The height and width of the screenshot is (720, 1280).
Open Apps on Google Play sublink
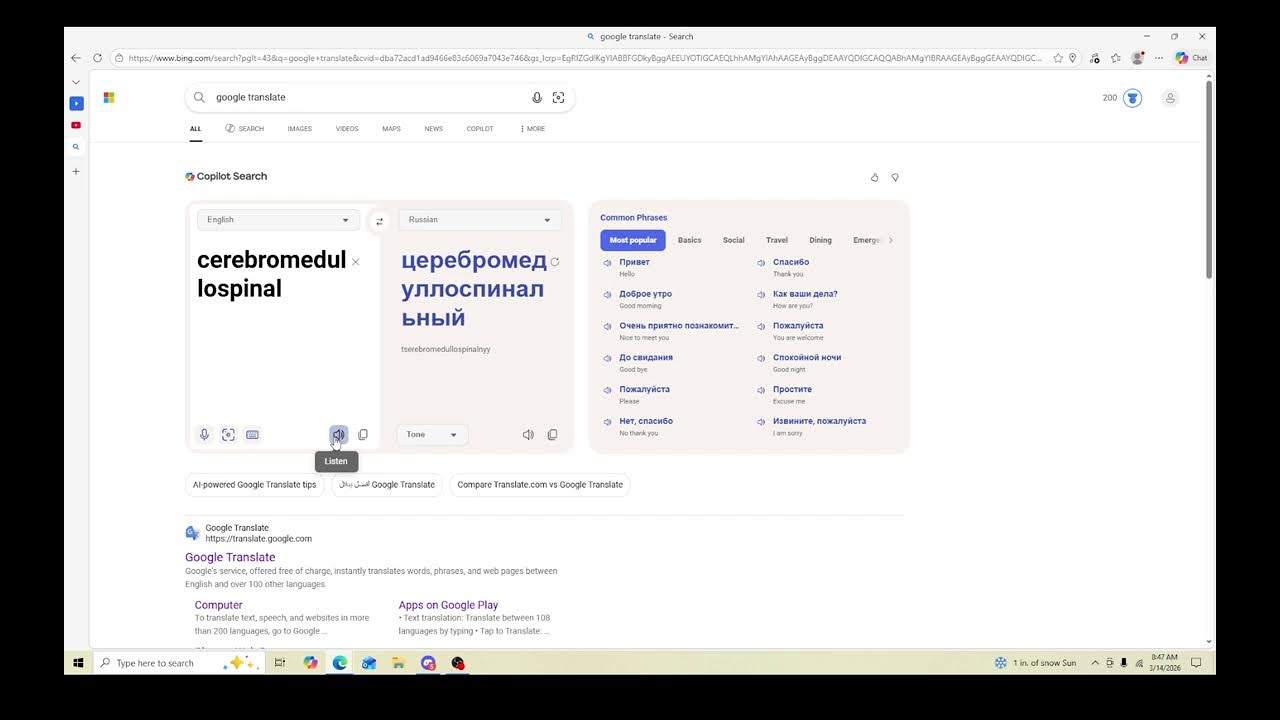click(448, 605)
